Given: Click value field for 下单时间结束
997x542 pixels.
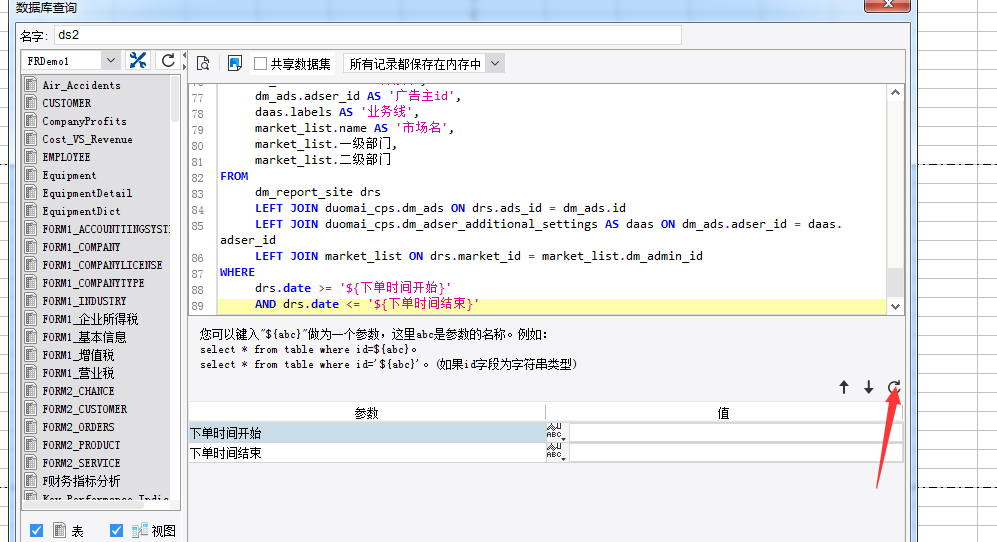Looking at the screenshot, I should pos(735,452).
